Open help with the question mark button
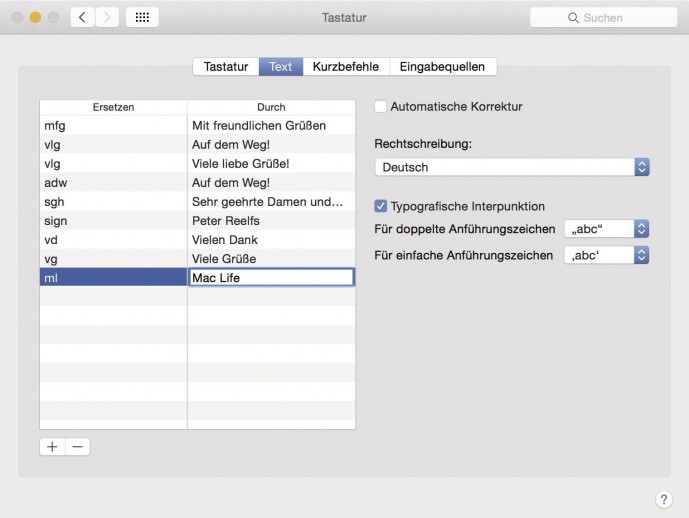Screen dimensions: 689x518 tap(663, 499)
